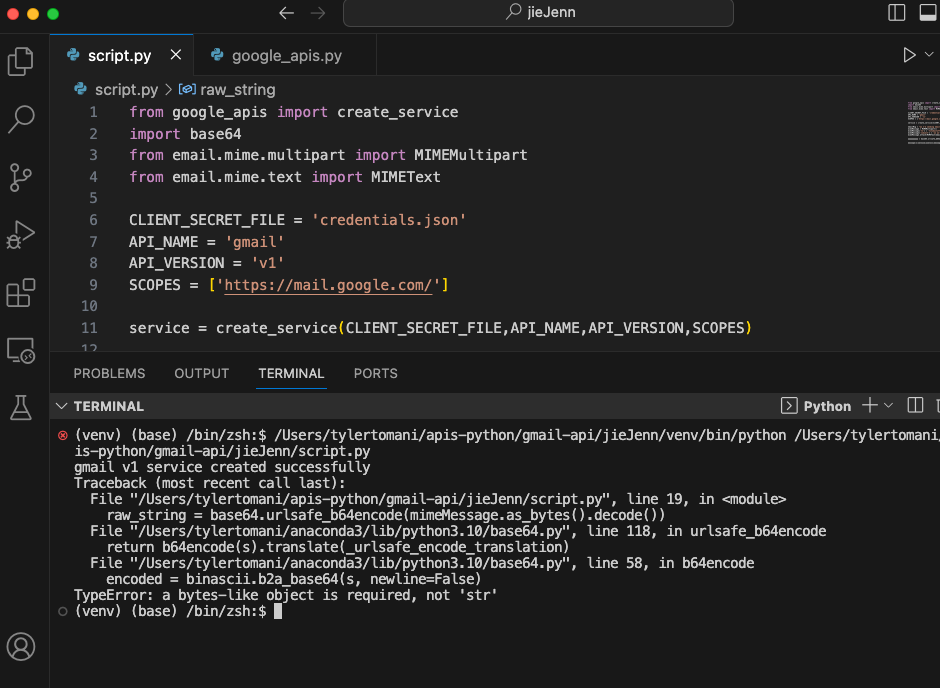Open the Search view in activity bar
The height and width of the screenshot is (688, 940).
pos(21,119)
